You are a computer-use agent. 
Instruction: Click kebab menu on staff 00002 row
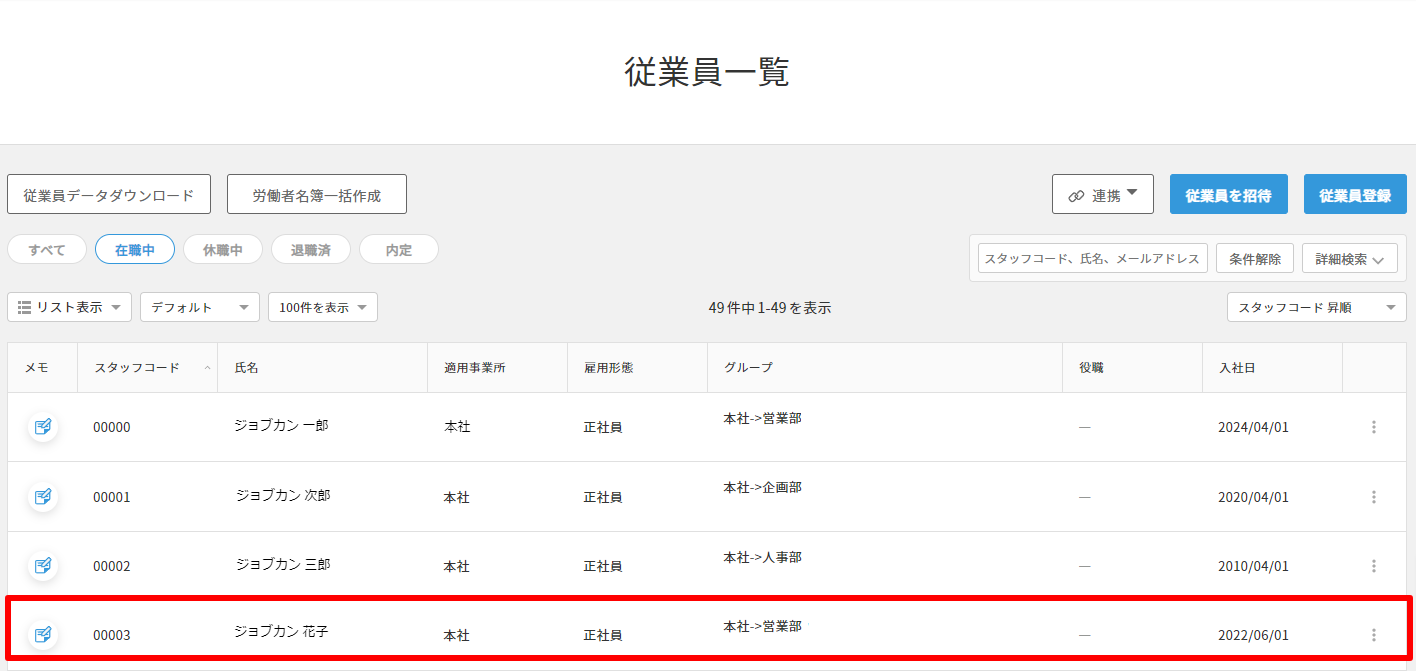coord(1373,566)
